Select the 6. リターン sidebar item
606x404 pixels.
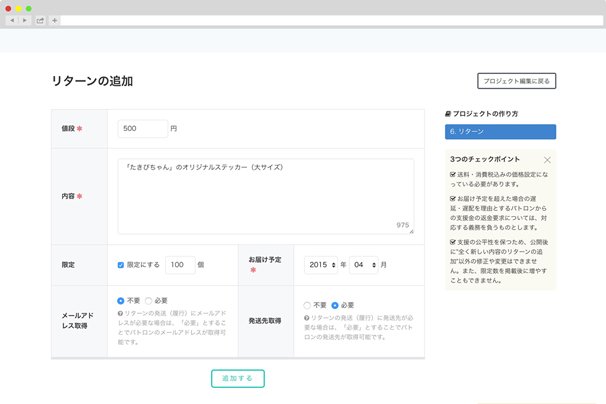pyautogui.click(x=499, y=131)
